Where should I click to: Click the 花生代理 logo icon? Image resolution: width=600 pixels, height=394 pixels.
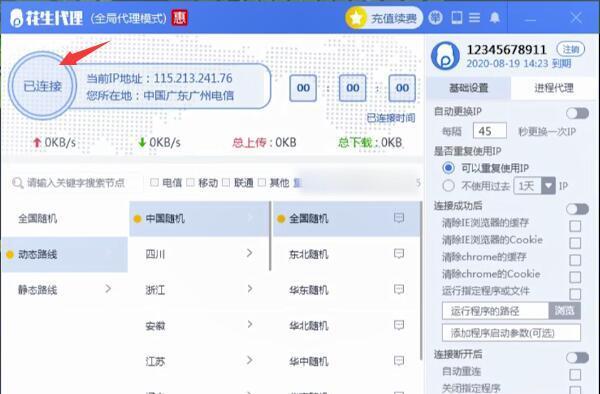[16, 18]
